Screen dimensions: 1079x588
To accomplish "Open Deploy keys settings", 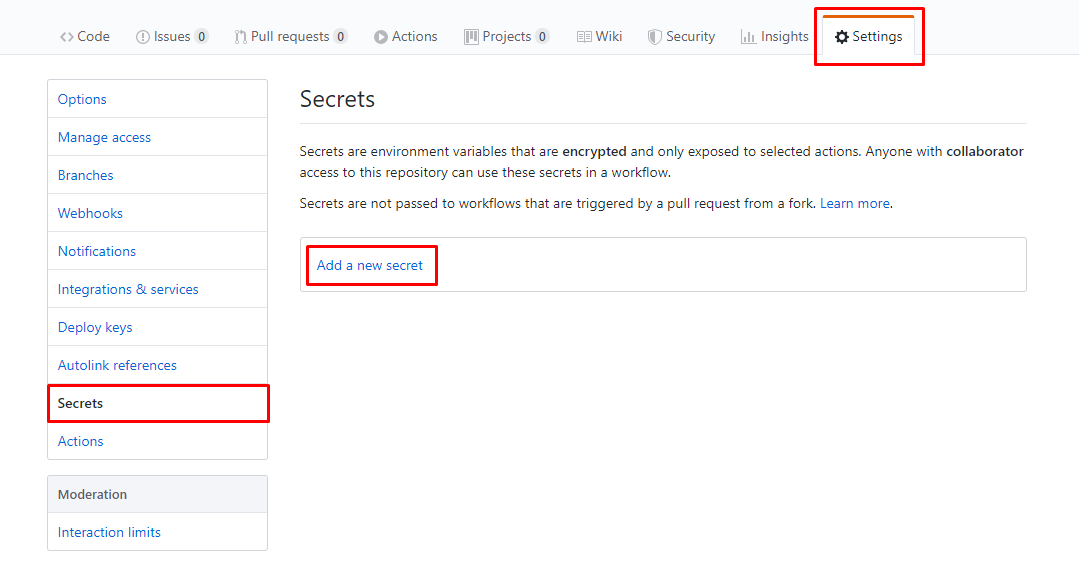I will [94, 327].
